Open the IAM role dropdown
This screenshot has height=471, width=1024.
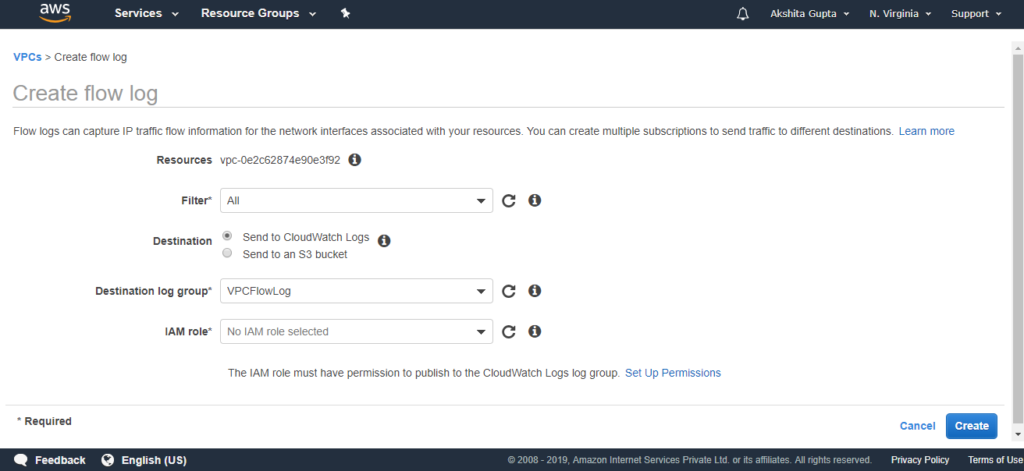coord(357,331)
